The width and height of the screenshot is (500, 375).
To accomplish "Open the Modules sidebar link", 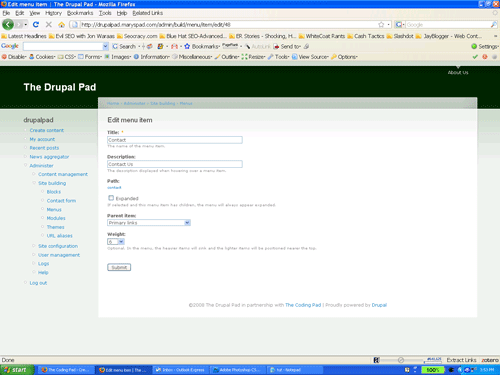I will point(56,218).
